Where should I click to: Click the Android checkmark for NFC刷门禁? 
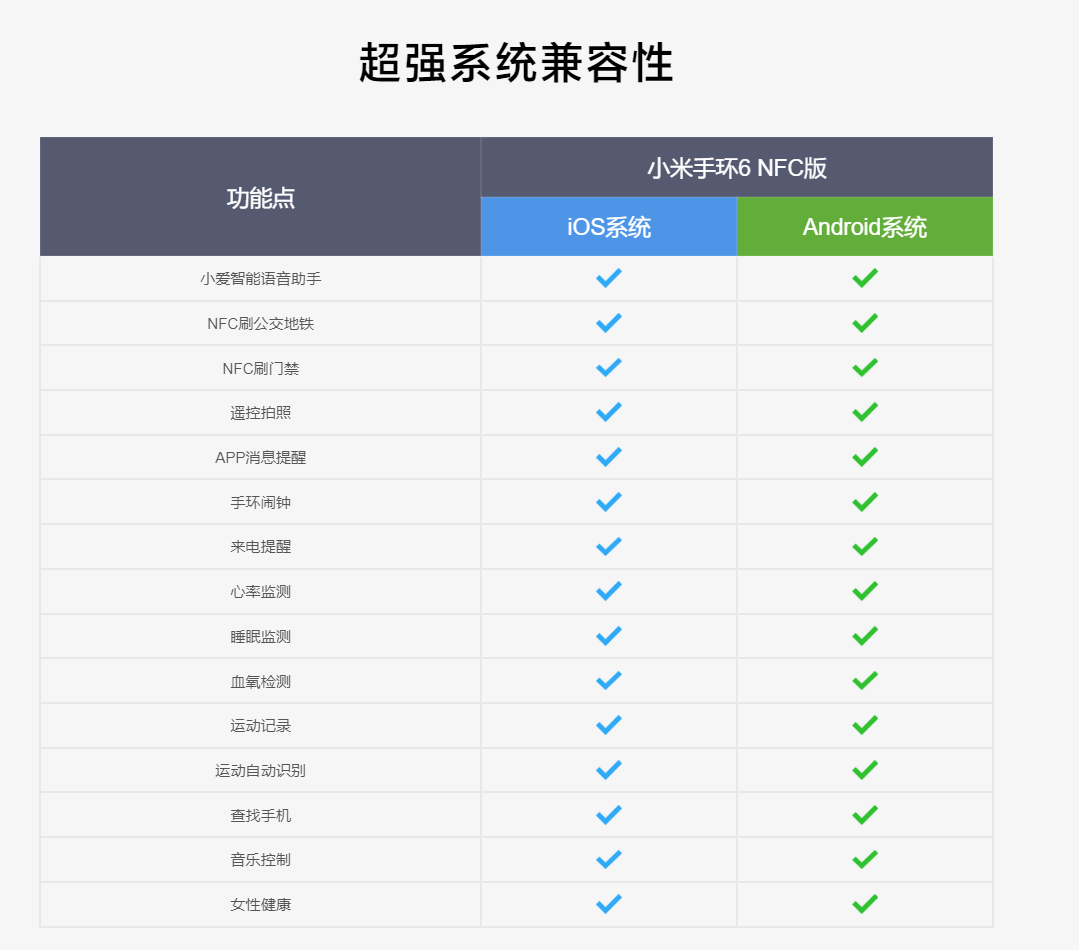864,367
